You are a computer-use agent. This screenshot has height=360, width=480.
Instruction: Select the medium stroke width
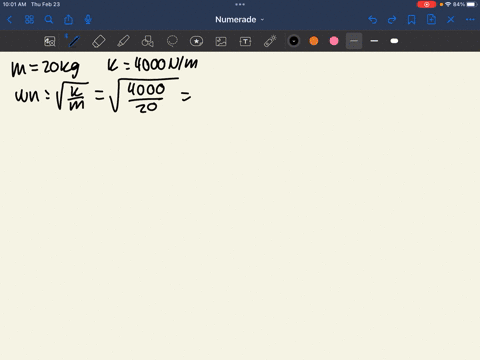374,41
